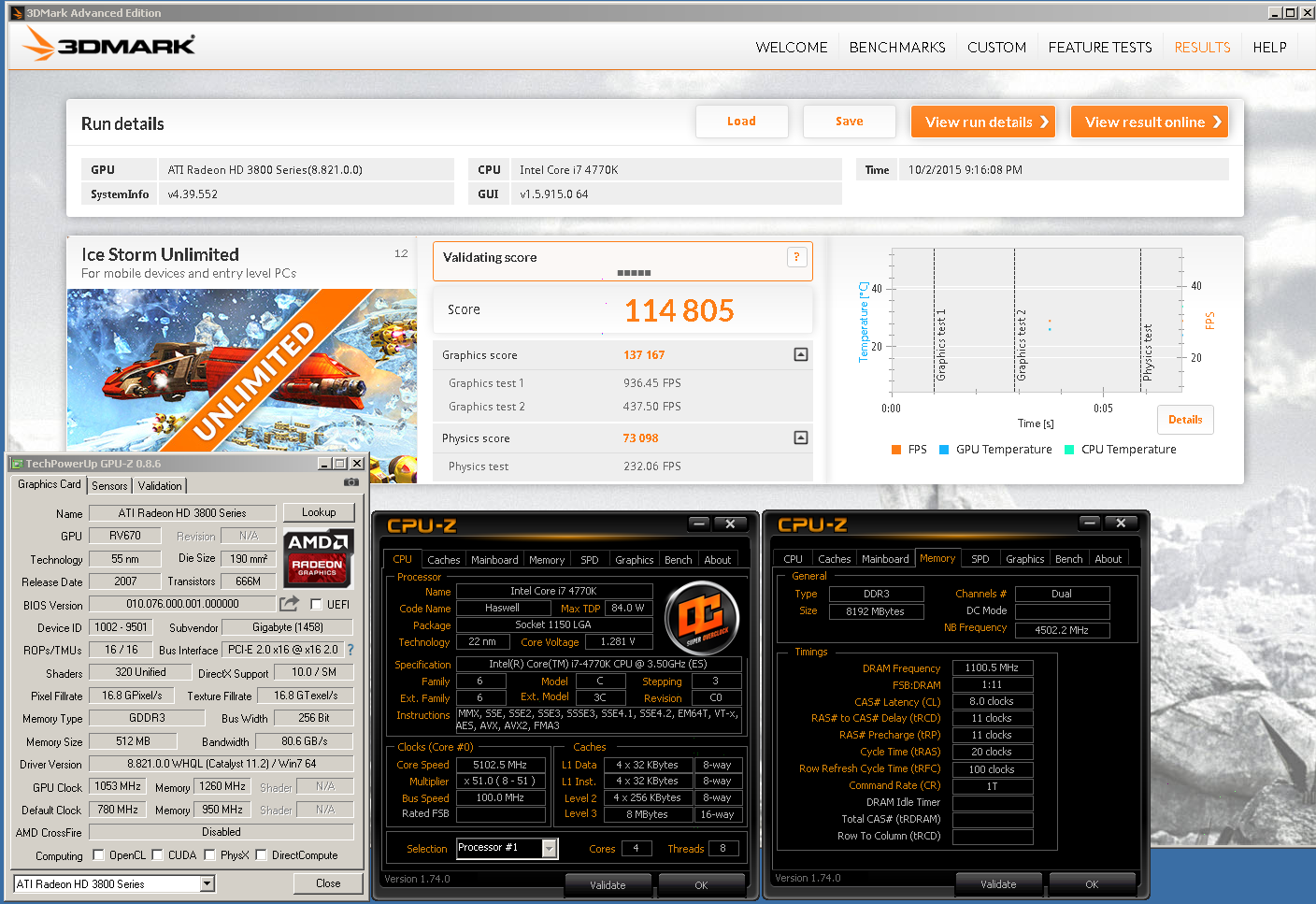Open the HELP tab

(1269, 48)
